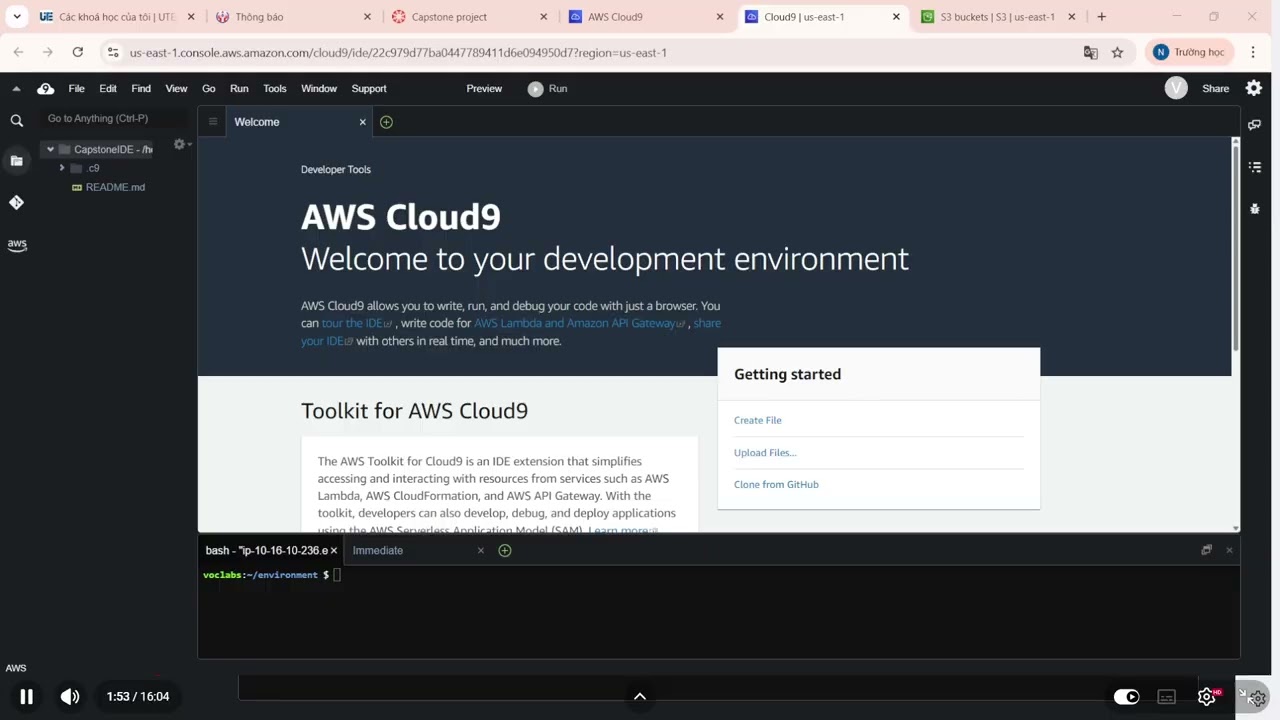Click the Run button with play icon
The height and width of the screenshot is (720, 1280).
click(548, 89)
